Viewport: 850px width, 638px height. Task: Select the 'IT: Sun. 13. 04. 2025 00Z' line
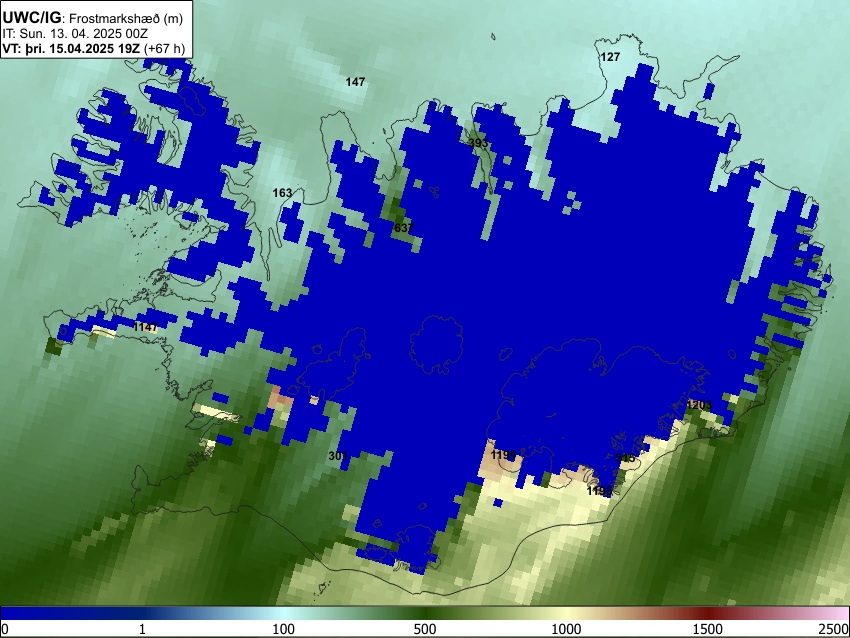[x=75, y=34]
